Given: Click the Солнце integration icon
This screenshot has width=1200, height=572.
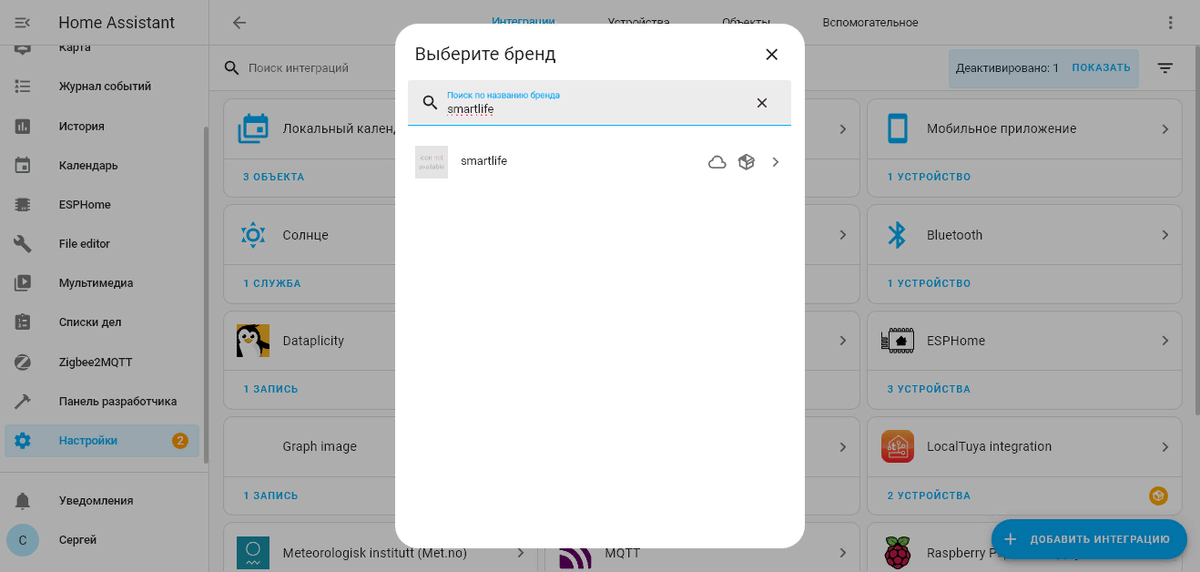Looking at the screenshot, I should (x=253, y=235).
